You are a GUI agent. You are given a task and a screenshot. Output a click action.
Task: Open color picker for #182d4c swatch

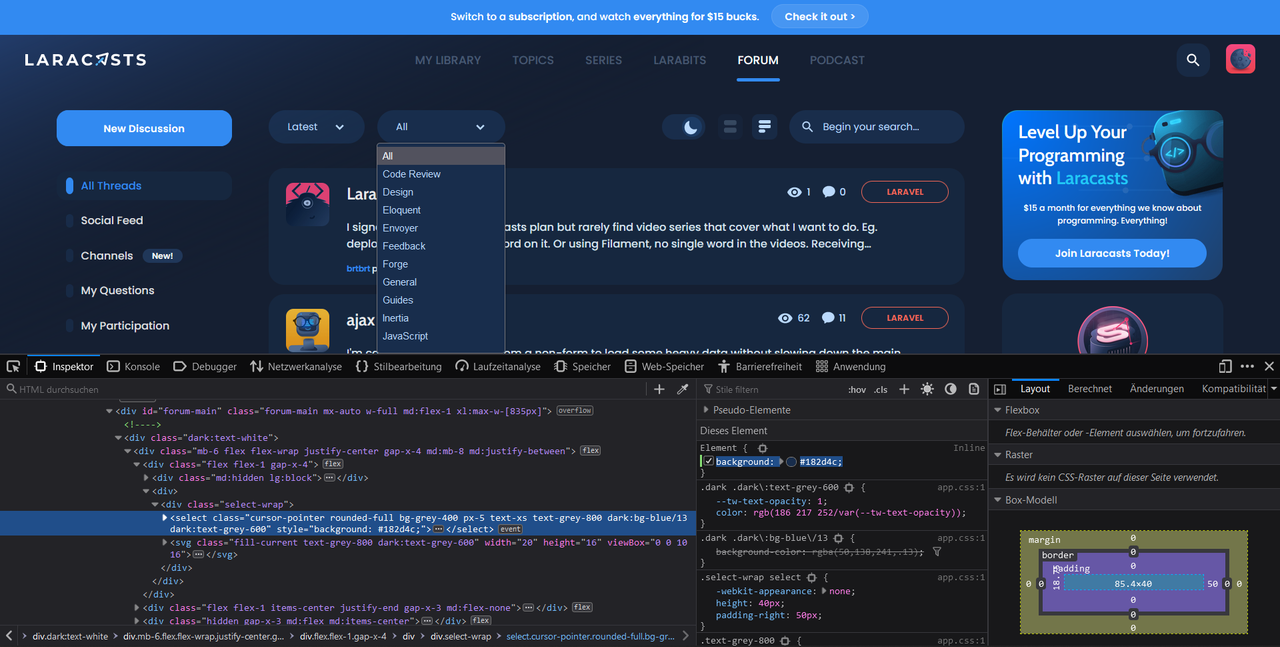[x=791, y=462]
